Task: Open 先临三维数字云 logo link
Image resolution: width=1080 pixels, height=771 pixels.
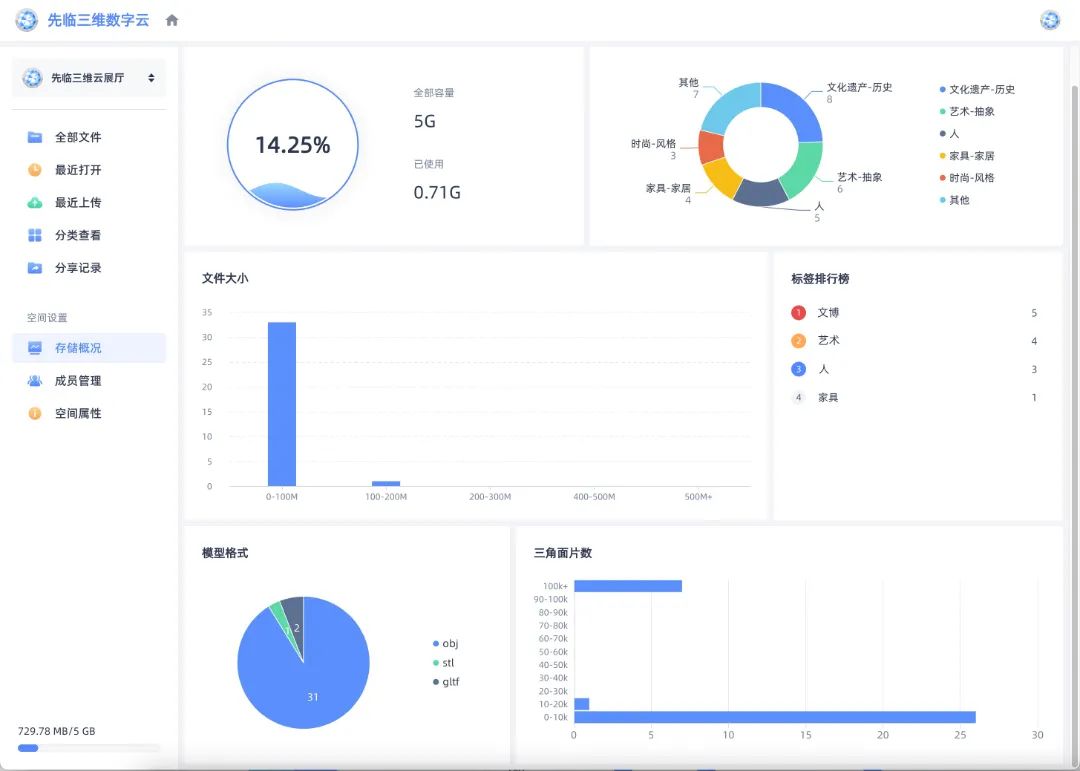Action: (84, 20)
